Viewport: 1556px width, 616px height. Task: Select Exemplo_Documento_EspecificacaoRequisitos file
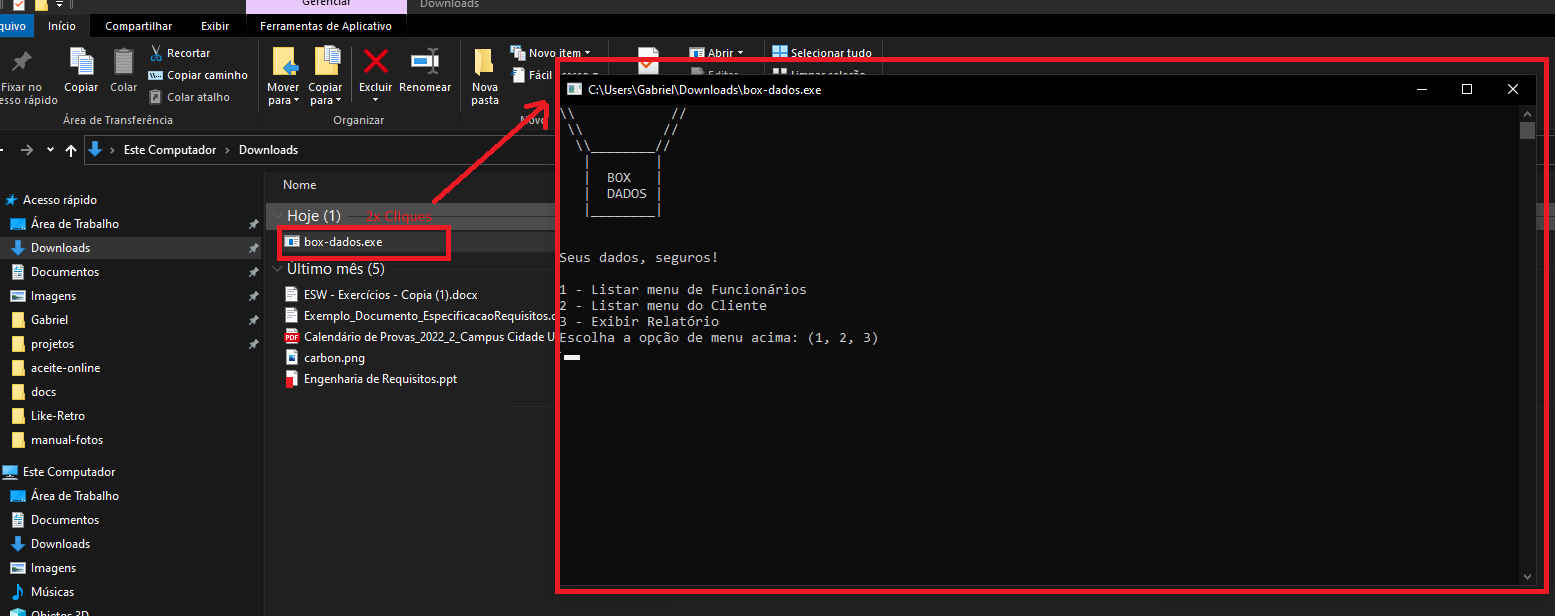tap(420, 316)
